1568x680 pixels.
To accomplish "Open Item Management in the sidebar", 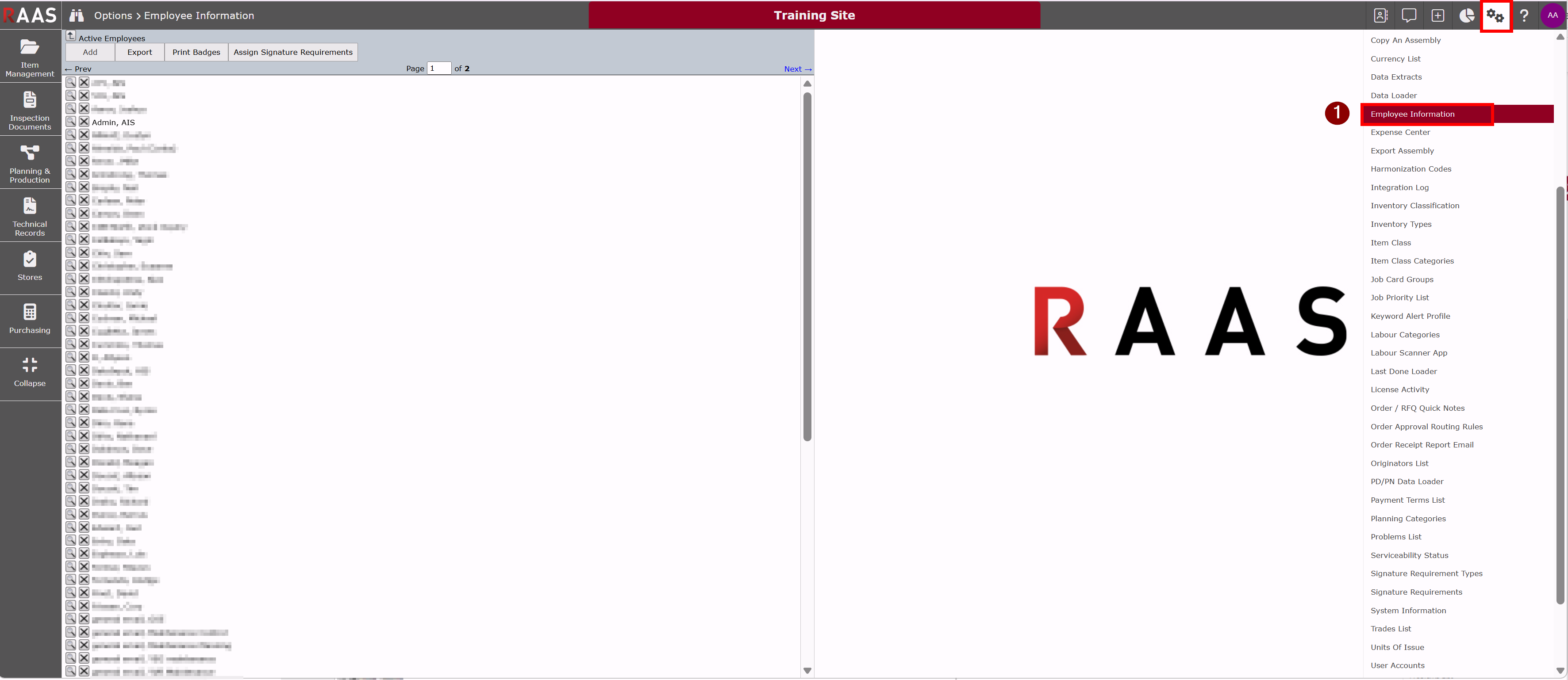I will (x=30, y=57).
